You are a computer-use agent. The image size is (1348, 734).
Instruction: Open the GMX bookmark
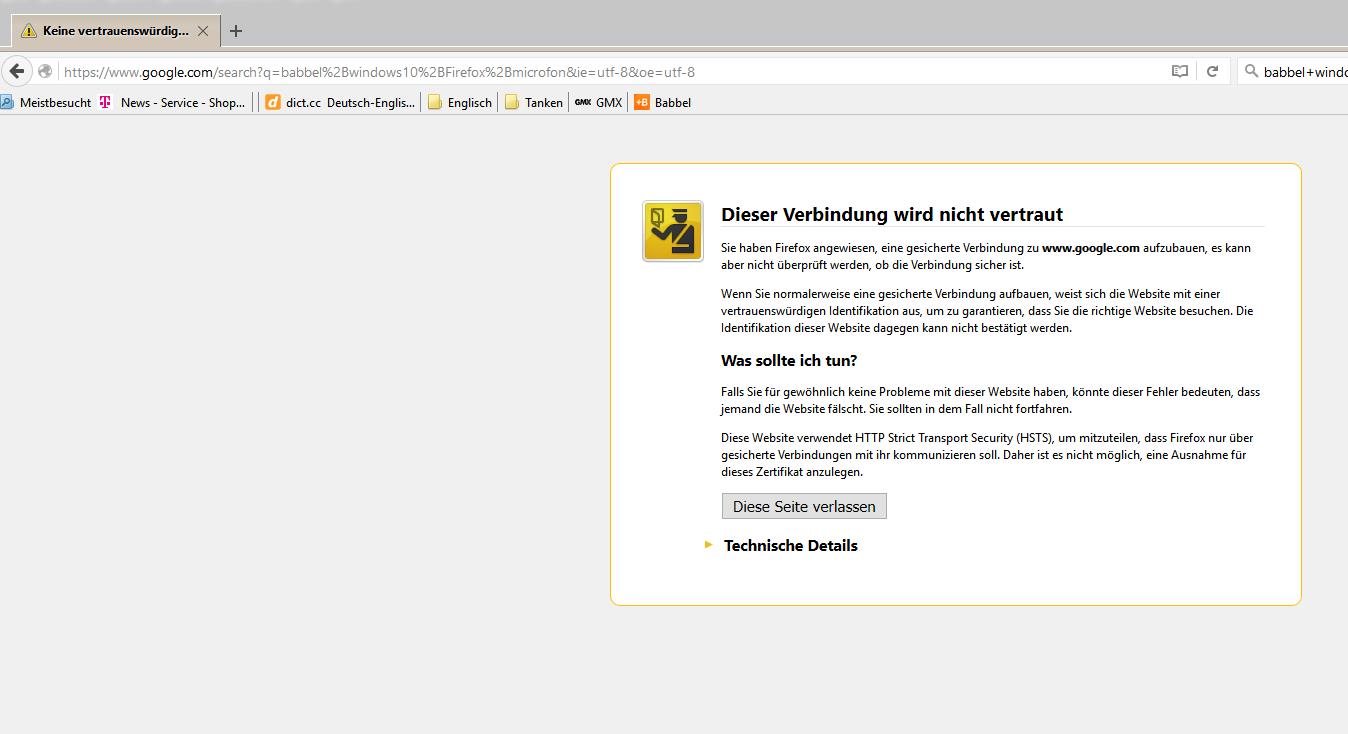[598, 102]
